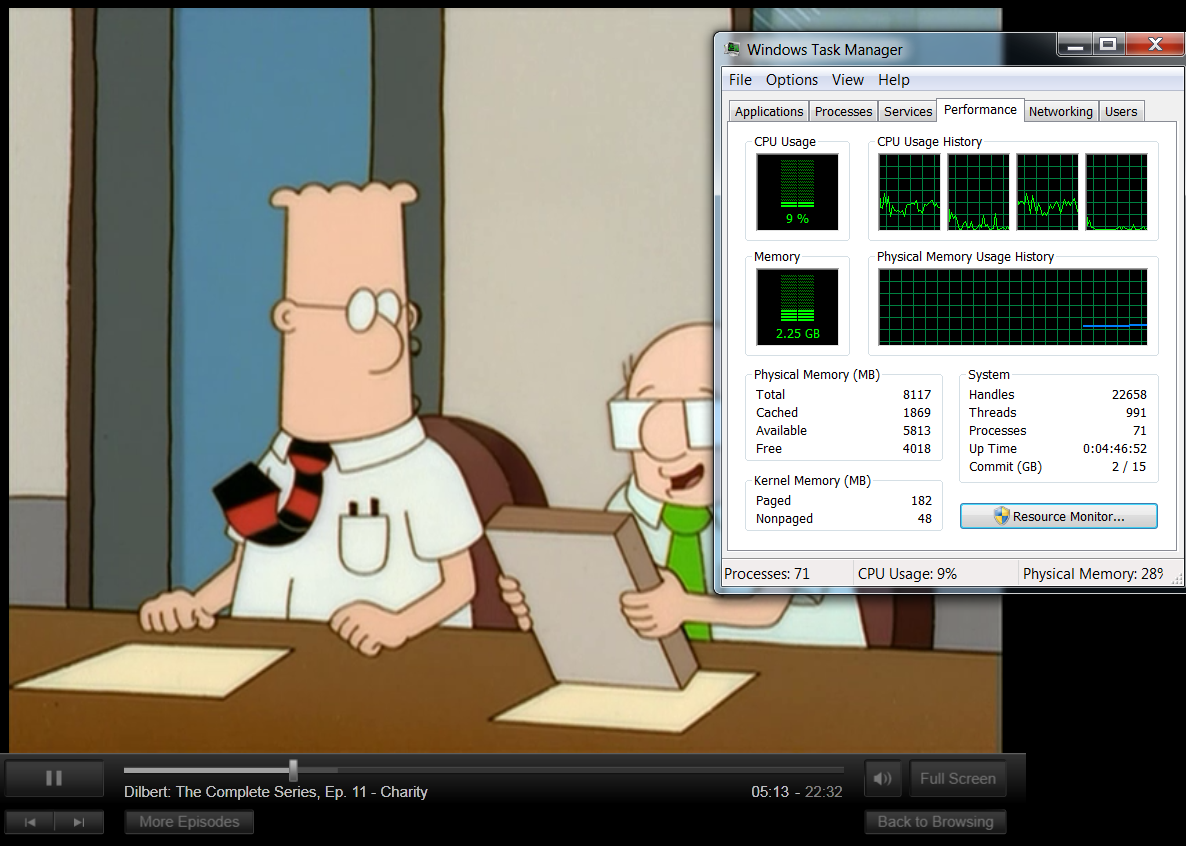The image size is (1186, 846).
Task: Click the Paged kernel memory value 182
Action: click(921, 500)
